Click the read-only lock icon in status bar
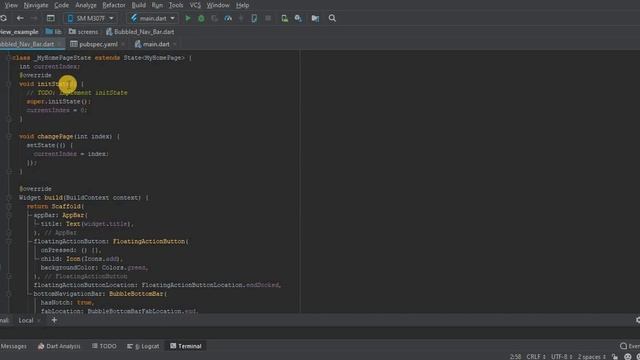The height and width of the screenshot is (360, 640). pyautogui.click(x=615, y=357)
